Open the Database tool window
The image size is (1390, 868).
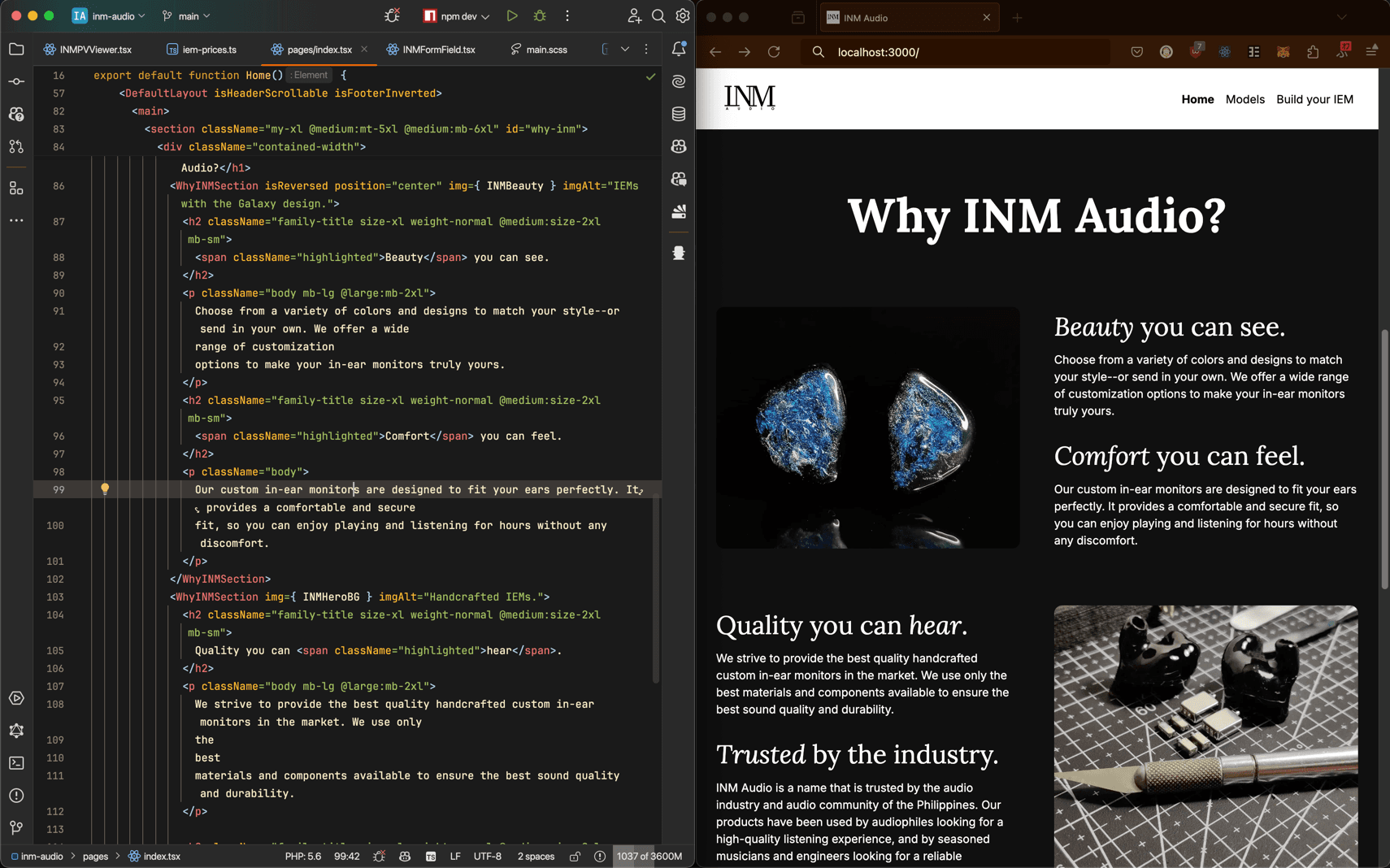(x=680, y=114)
